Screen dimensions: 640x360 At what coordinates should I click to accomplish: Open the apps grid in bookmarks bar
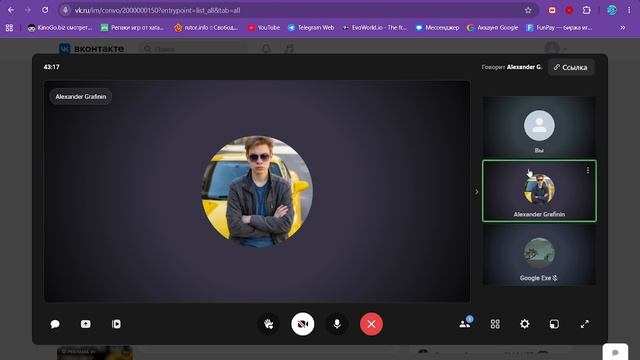click(x=9, y=28)
